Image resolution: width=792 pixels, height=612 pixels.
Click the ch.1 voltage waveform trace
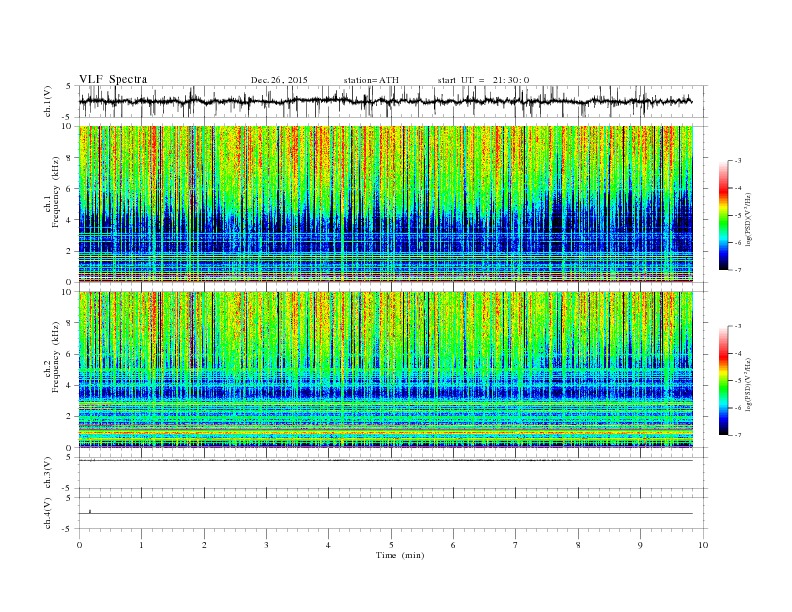coord(385,101)
